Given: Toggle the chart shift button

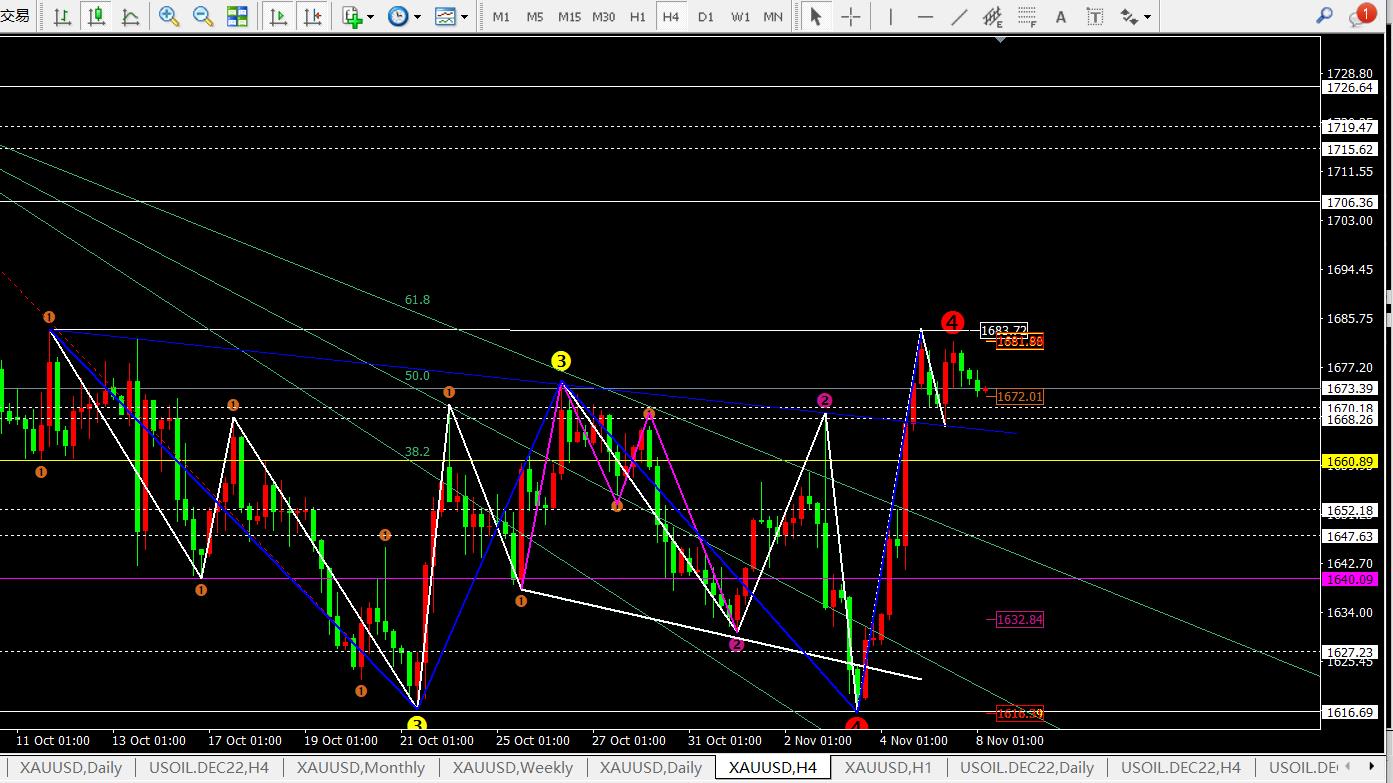Looking at the screenshot, I should [x=313, y=17].
